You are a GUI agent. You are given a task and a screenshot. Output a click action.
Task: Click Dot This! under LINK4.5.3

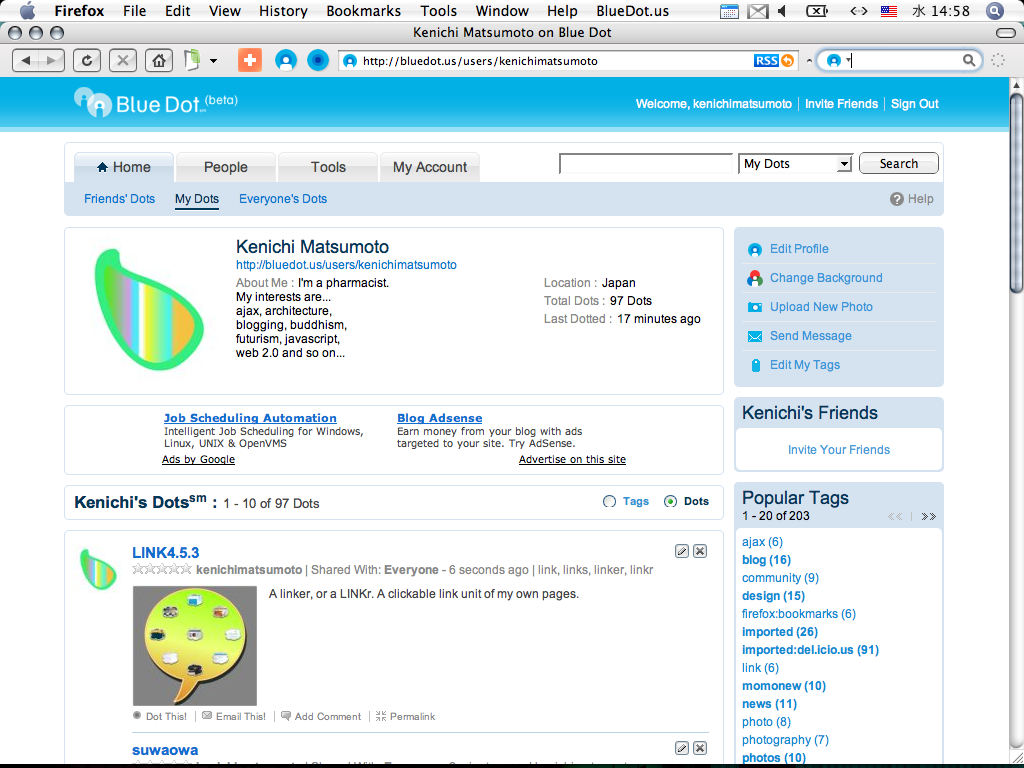coord(160,716)
